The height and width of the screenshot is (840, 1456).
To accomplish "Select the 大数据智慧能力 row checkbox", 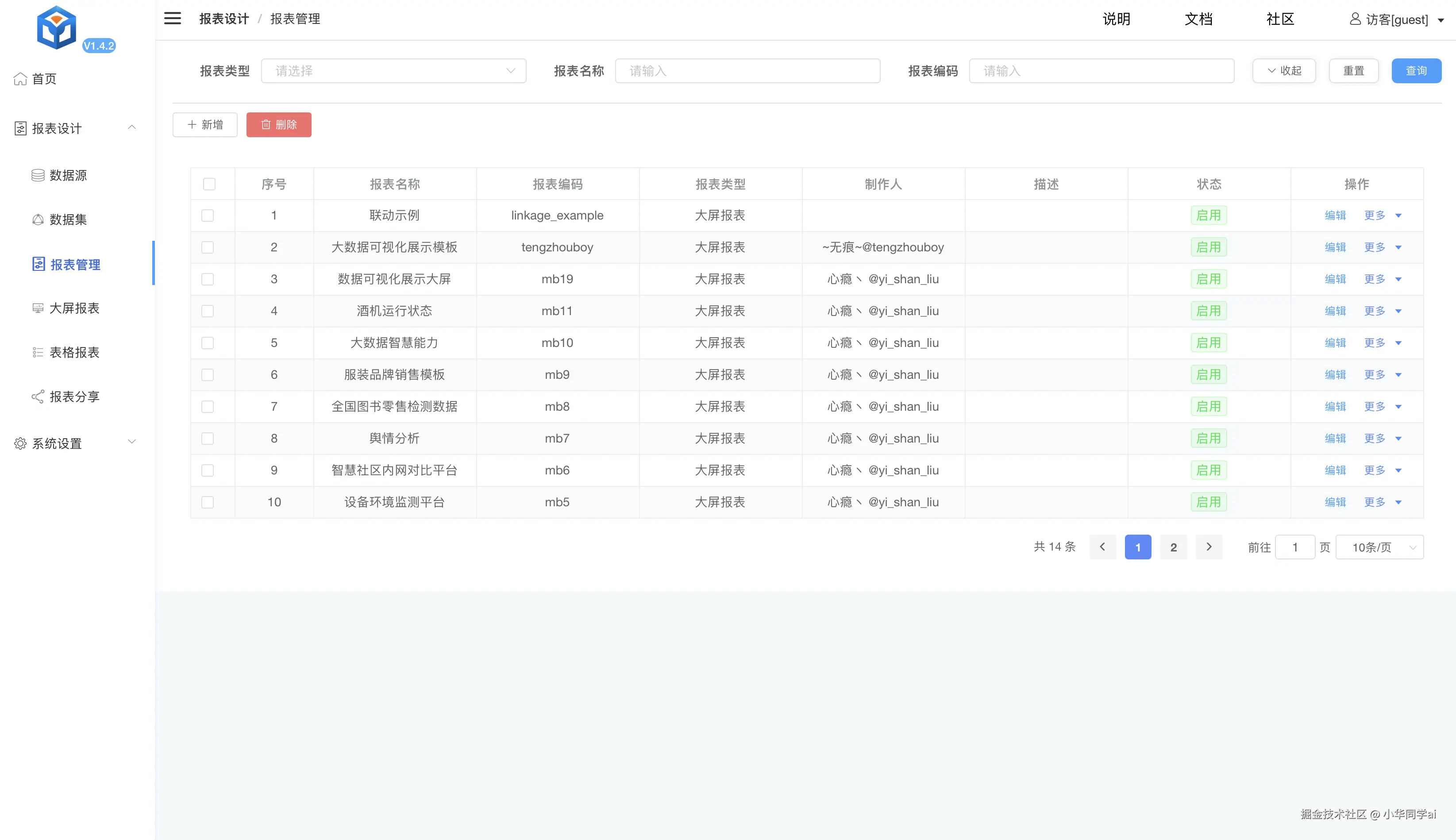I will [208, 343].
